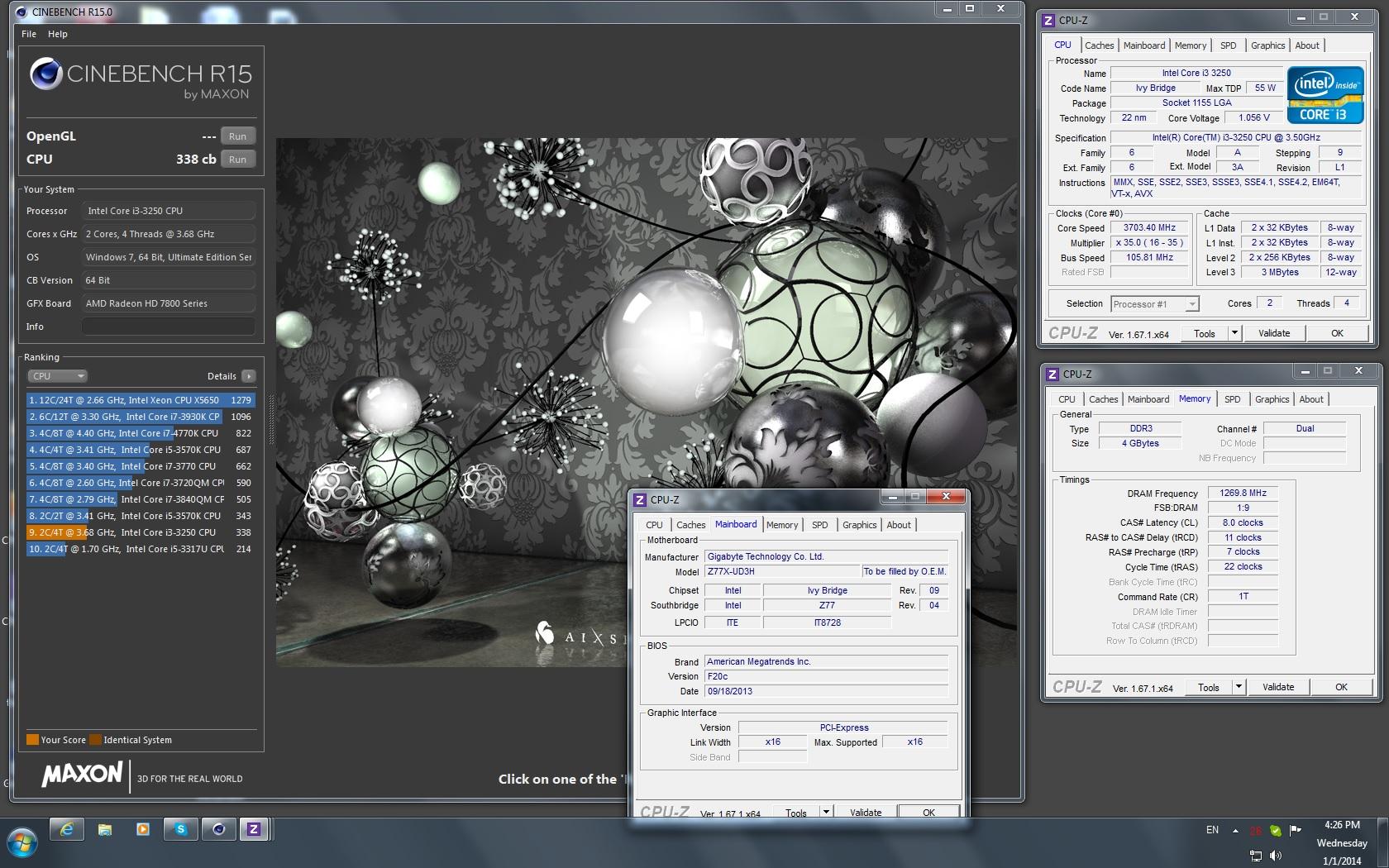
Task: Click the Cinebench title bar icon
Action: (x=20, y=12)
